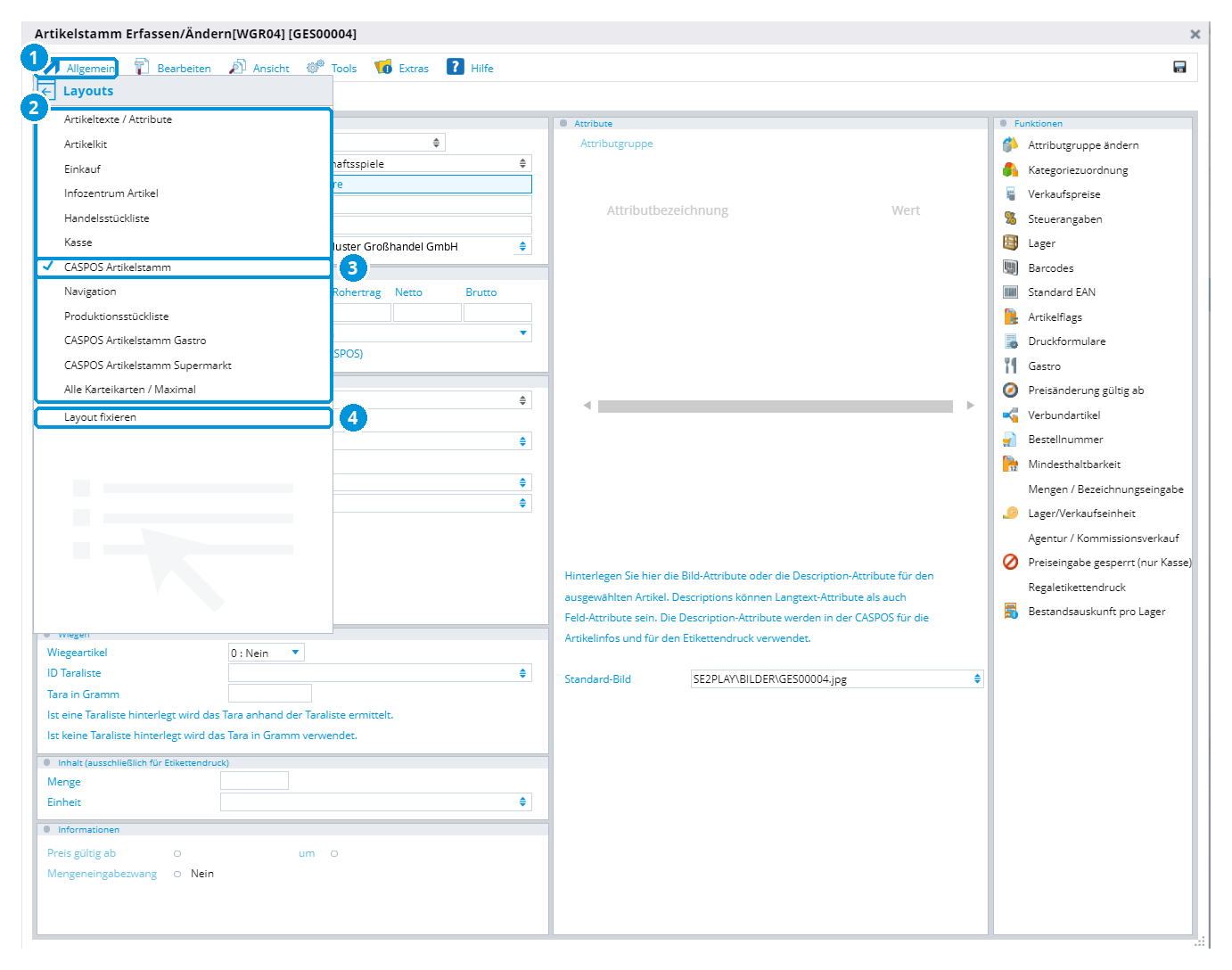The image size is (1232, 970).
Task: Open Attributgruppe ändern function
Action: 1082,145
